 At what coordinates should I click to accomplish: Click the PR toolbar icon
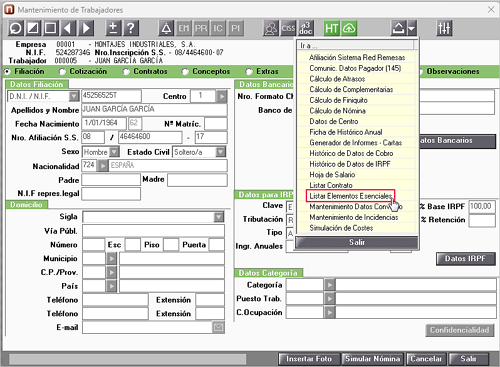pyautogui.click(x=201, y=28)
